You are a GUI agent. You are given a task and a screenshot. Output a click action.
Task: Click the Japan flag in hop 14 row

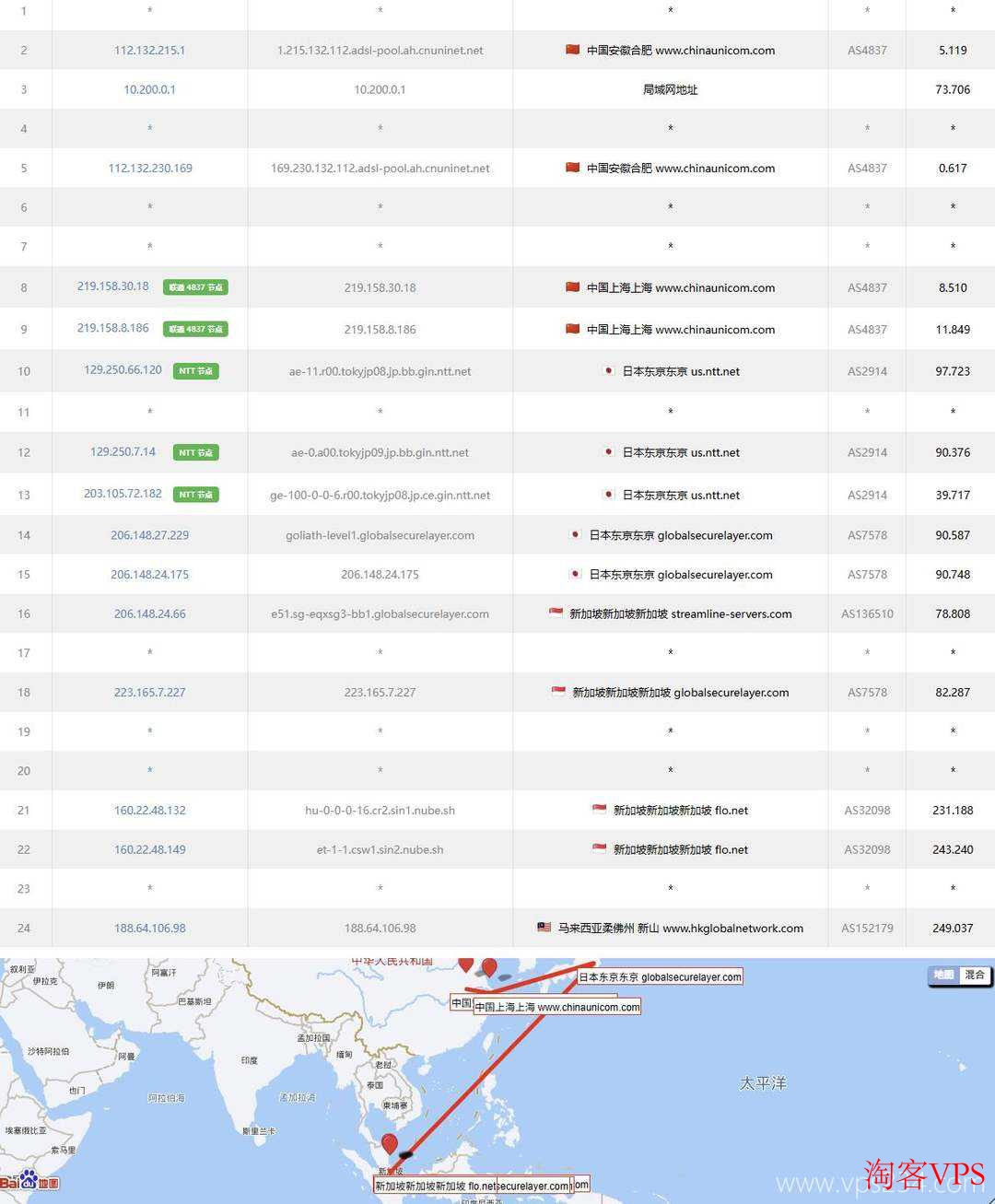click(575, 534)
